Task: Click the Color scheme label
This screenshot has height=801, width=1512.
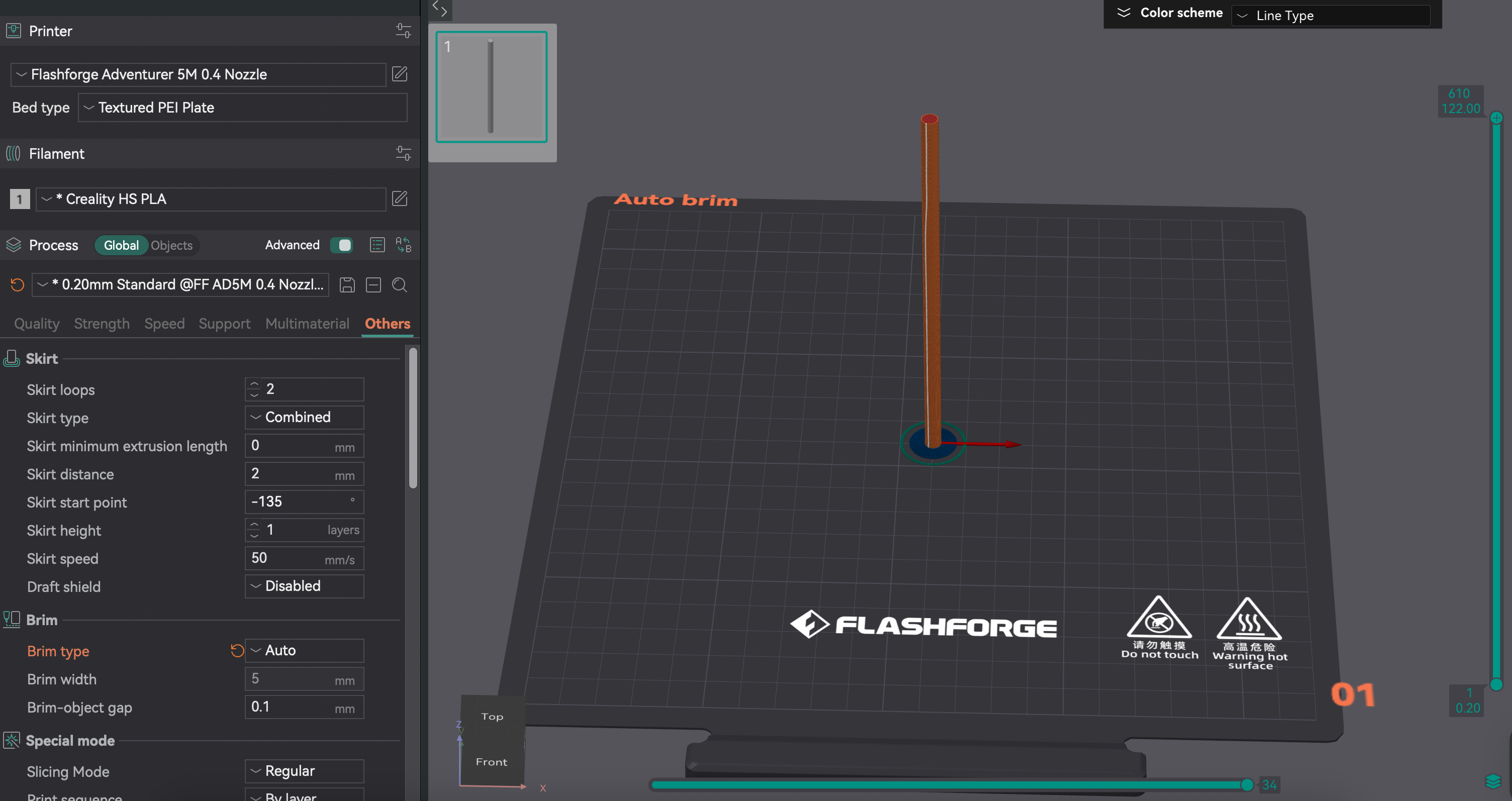Action: 1181,13
